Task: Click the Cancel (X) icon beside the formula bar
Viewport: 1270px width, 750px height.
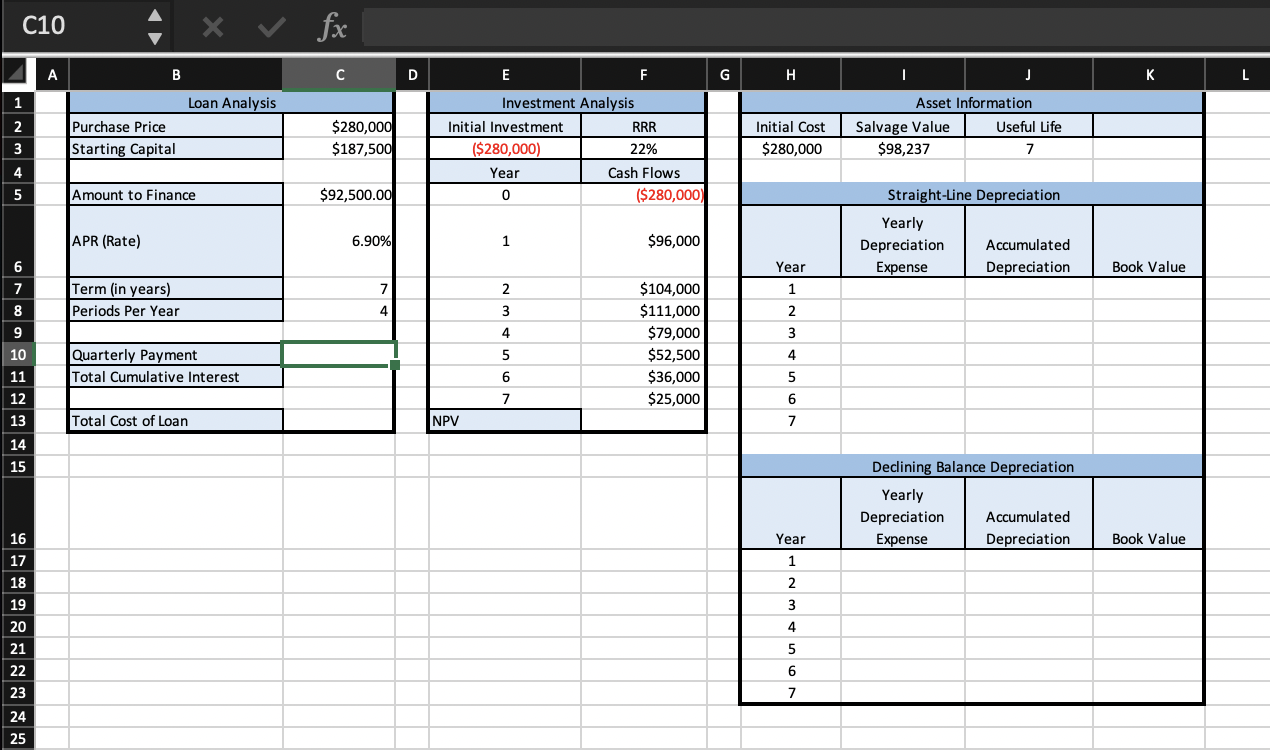Action: click(215, 28)
